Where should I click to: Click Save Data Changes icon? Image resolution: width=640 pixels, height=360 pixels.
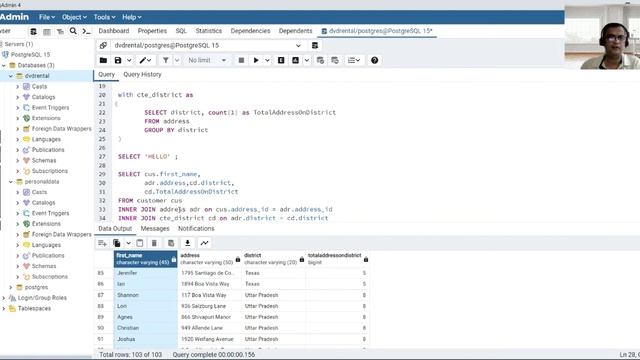click(x=171, y=243)
